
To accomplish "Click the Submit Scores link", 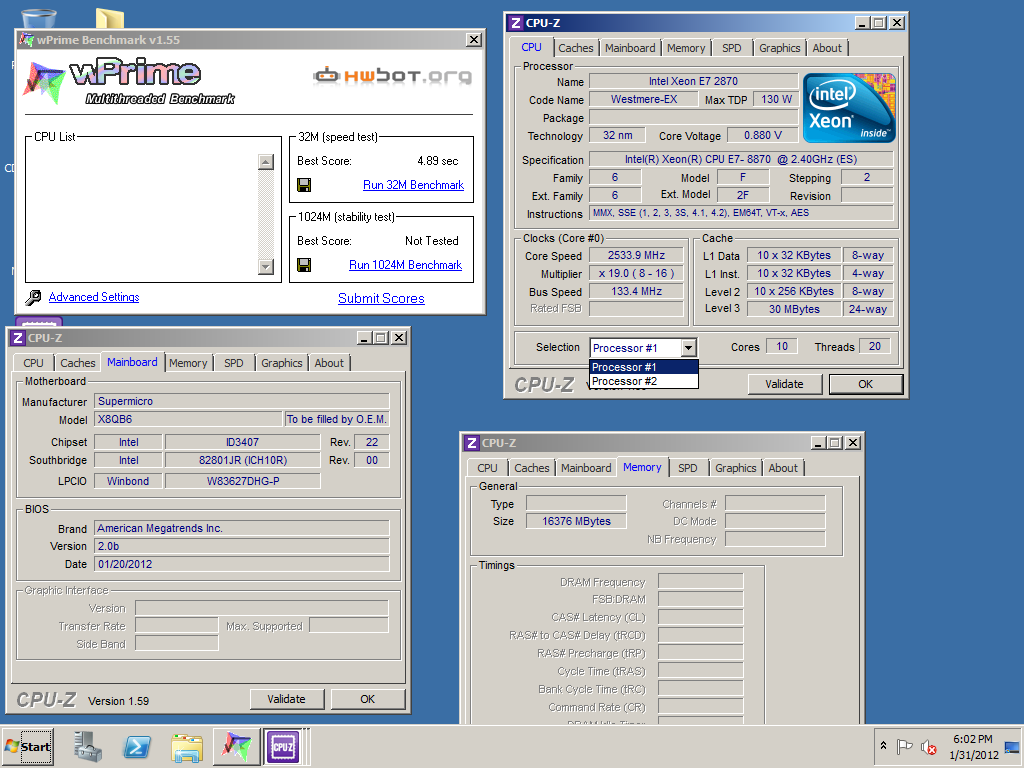I will 381,298.
